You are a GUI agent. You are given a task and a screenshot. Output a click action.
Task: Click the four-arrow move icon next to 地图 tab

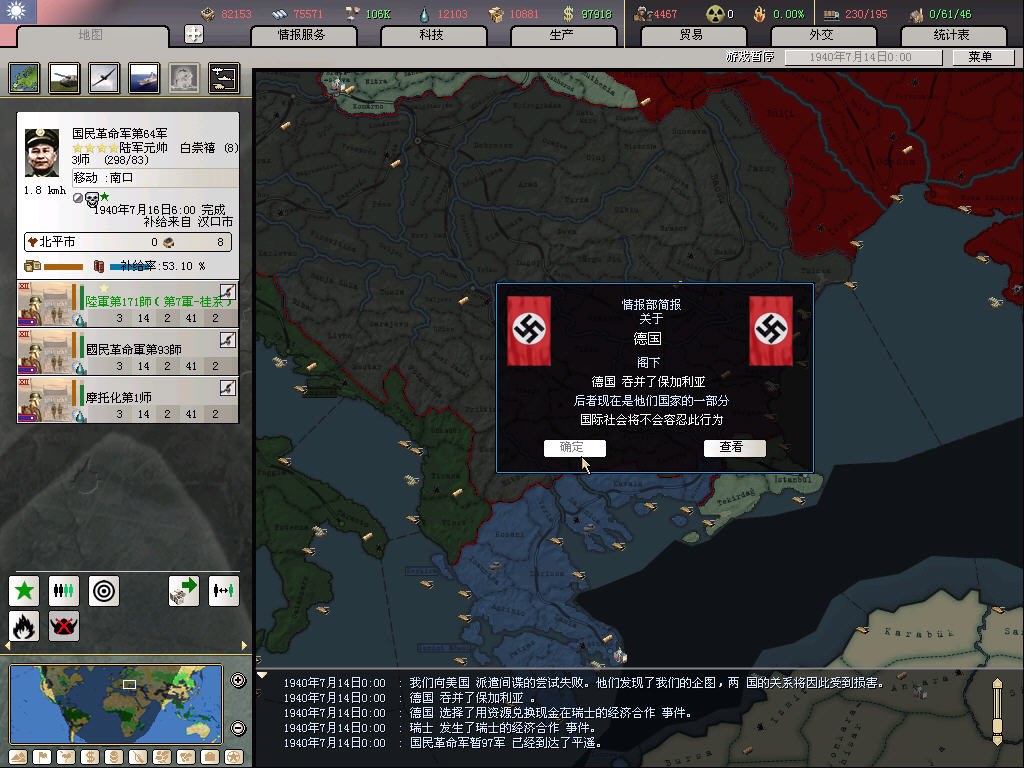194,34
